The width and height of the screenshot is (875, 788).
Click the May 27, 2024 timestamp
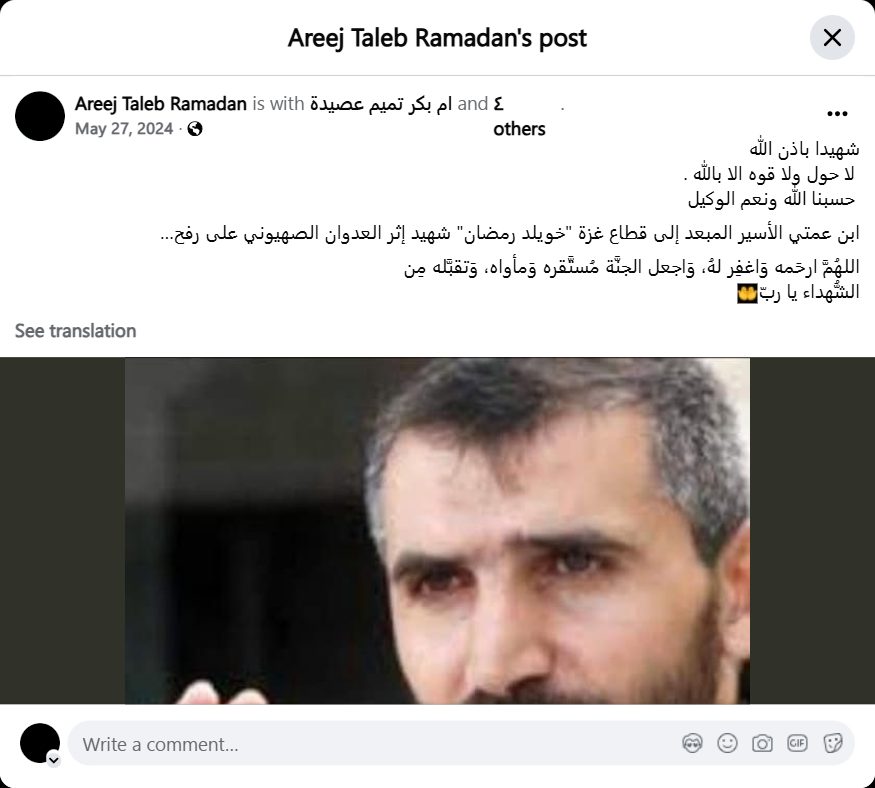(x=124, y=129)
